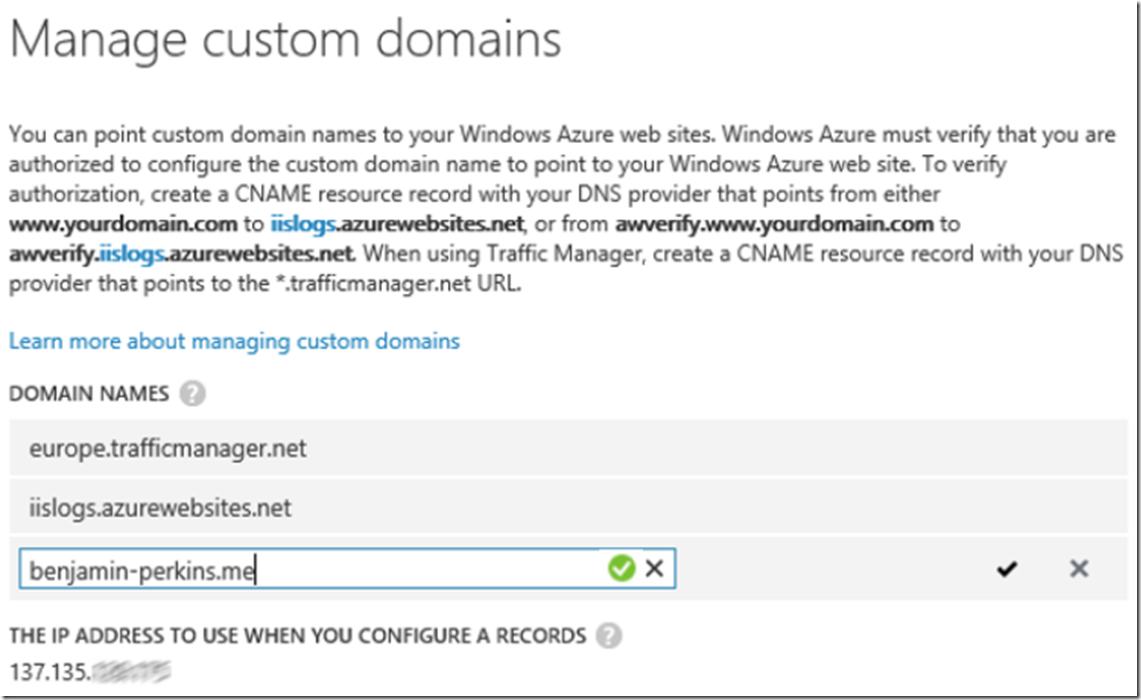Click the IP address to use heading text

[x=298, y=636]
